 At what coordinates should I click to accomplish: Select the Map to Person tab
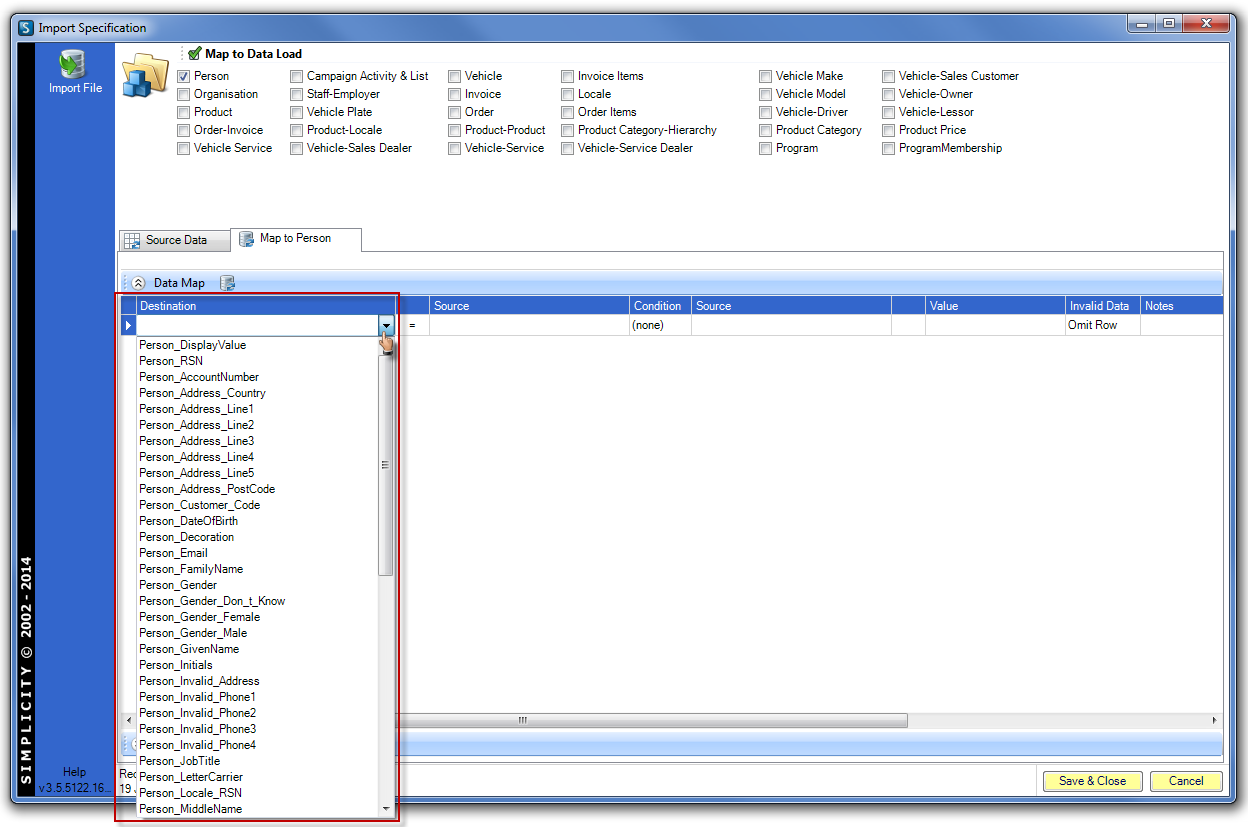pyautogui.click(x=296, y=239)
